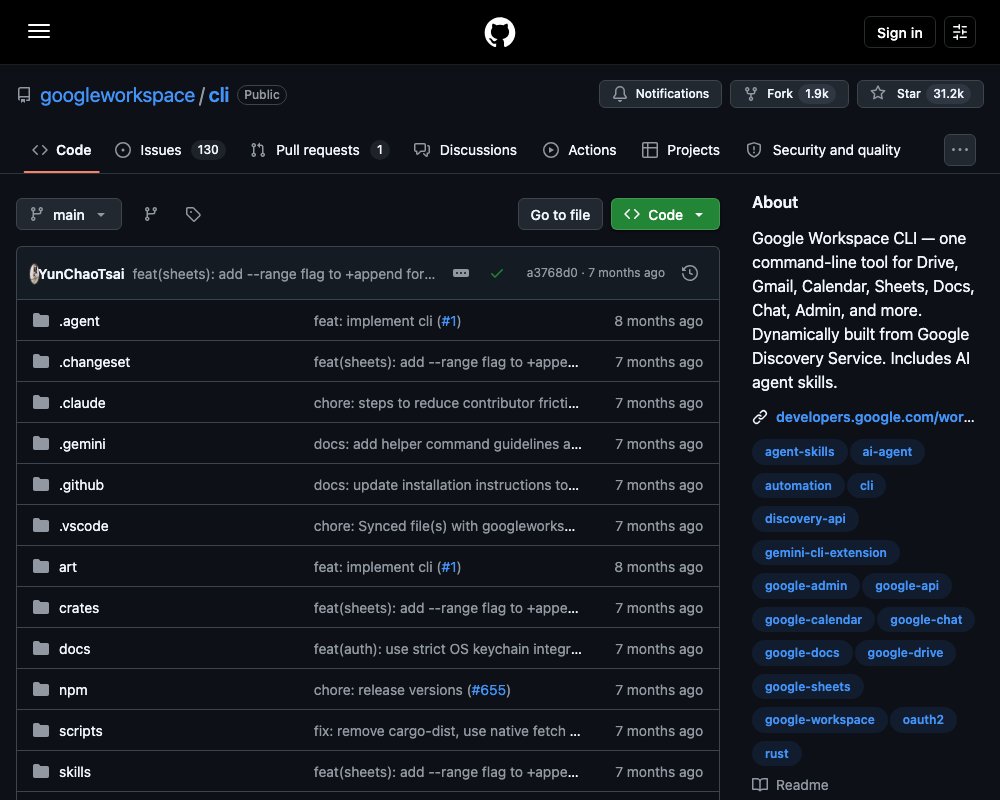Open the cli repository name link
The height and width of the screenshot is (800, 1000).
pyautogui.click(x=219, y=95)
